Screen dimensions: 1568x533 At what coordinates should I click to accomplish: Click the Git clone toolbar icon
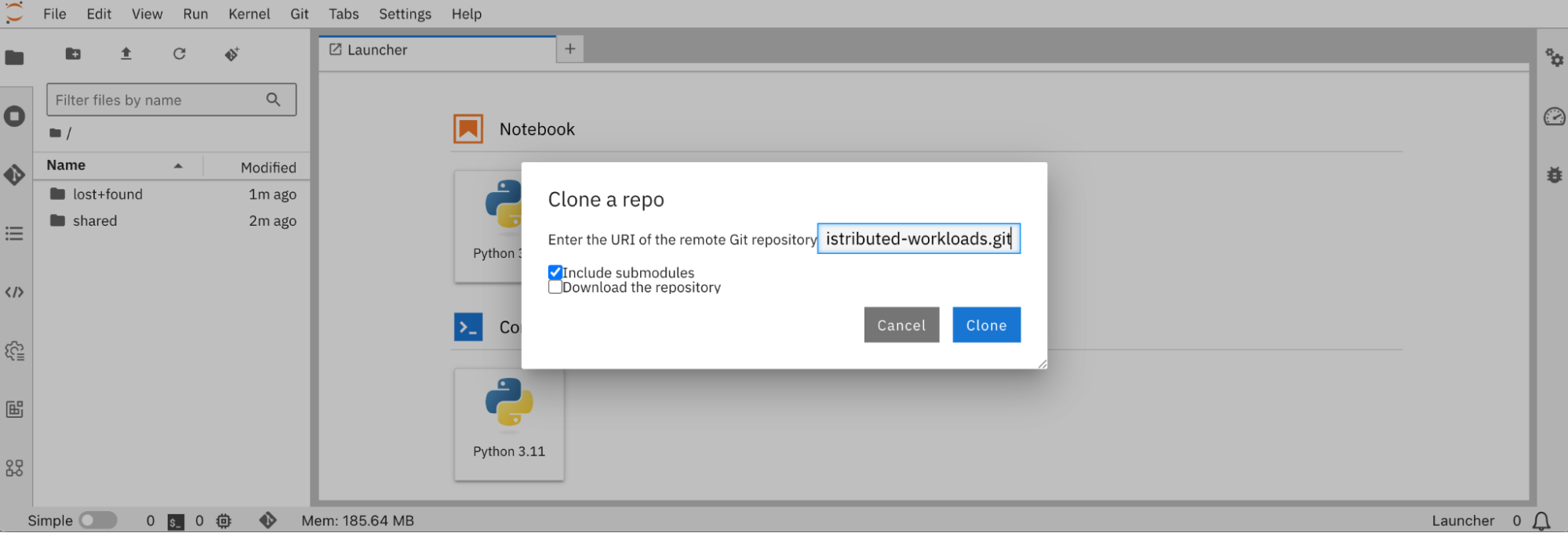pos(231,54)
